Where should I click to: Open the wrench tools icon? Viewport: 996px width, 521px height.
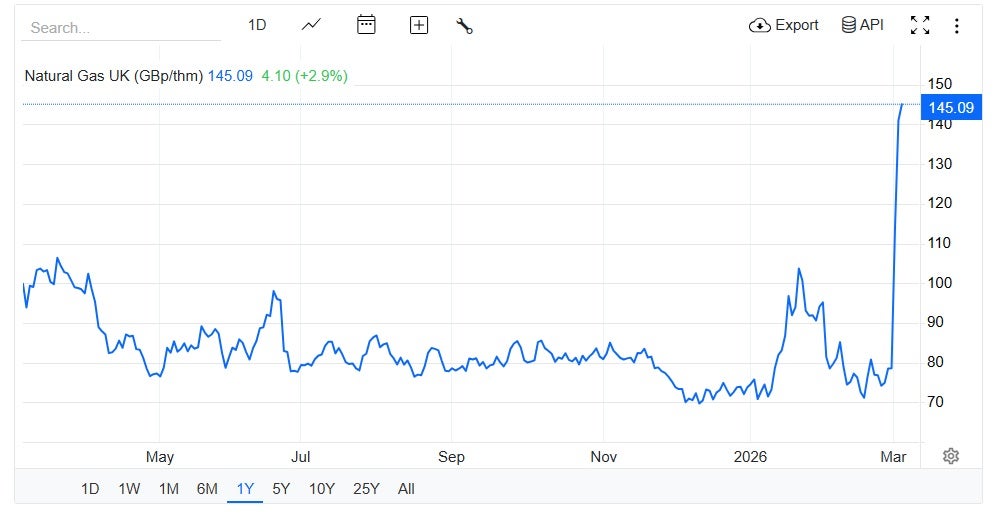pyautogui.click(x=464, y=26)
